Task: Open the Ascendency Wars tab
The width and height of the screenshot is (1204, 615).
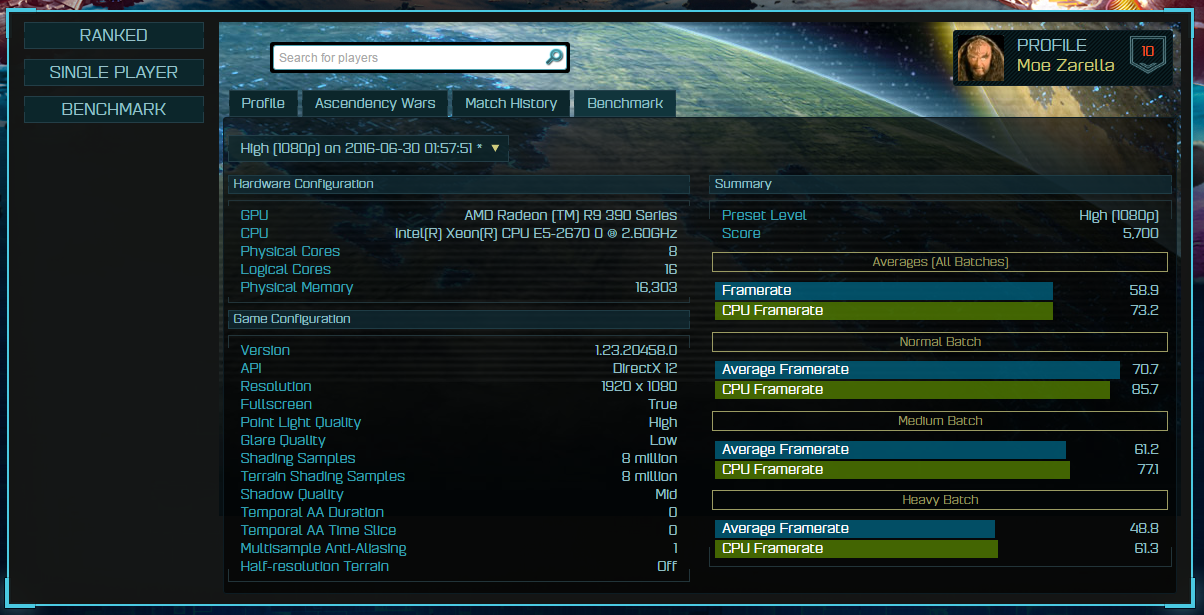Action: (x=375, y=103)
